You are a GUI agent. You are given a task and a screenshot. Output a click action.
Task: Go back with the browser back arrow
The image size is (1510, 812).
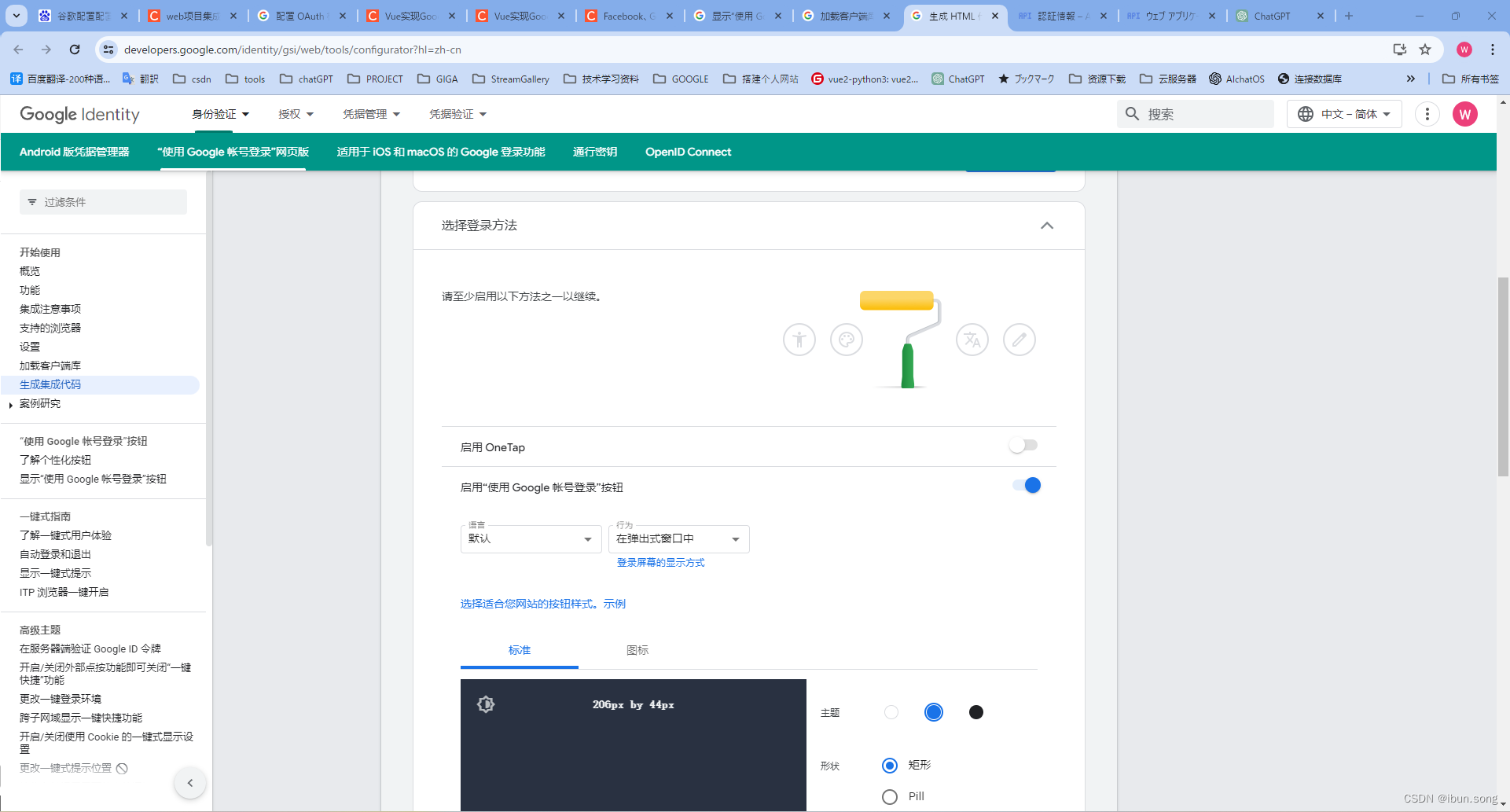pyautogui.click(x=18, y=50)
